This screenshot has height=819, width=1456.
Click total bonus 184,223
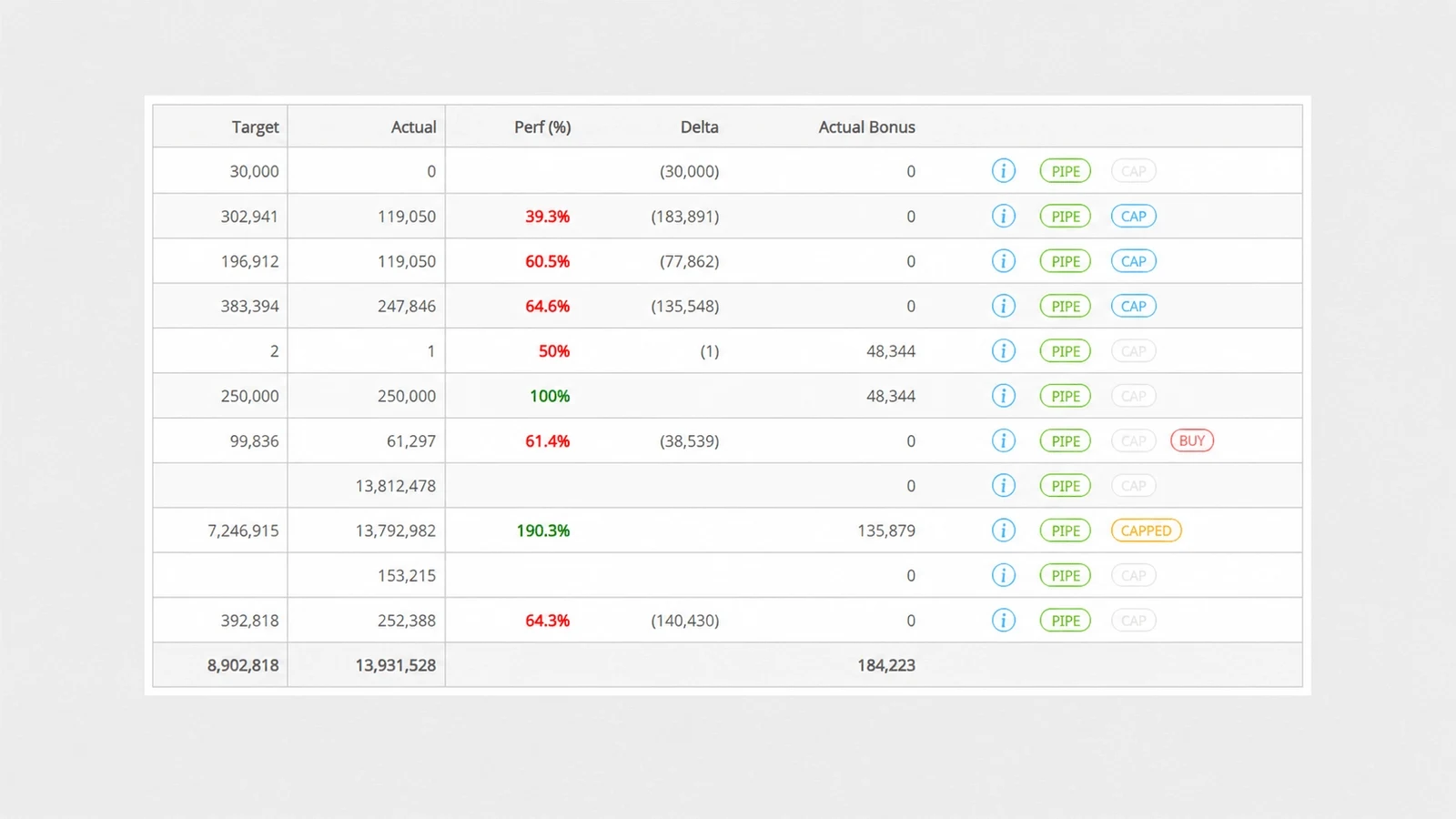885,665
